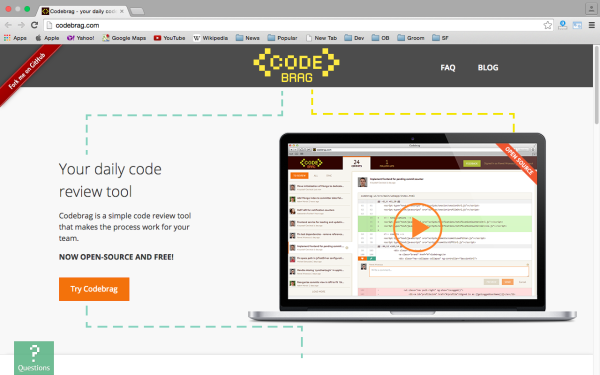600x375 pixels.
Task: Open the user profile icon in title bar
Action: 591,8
